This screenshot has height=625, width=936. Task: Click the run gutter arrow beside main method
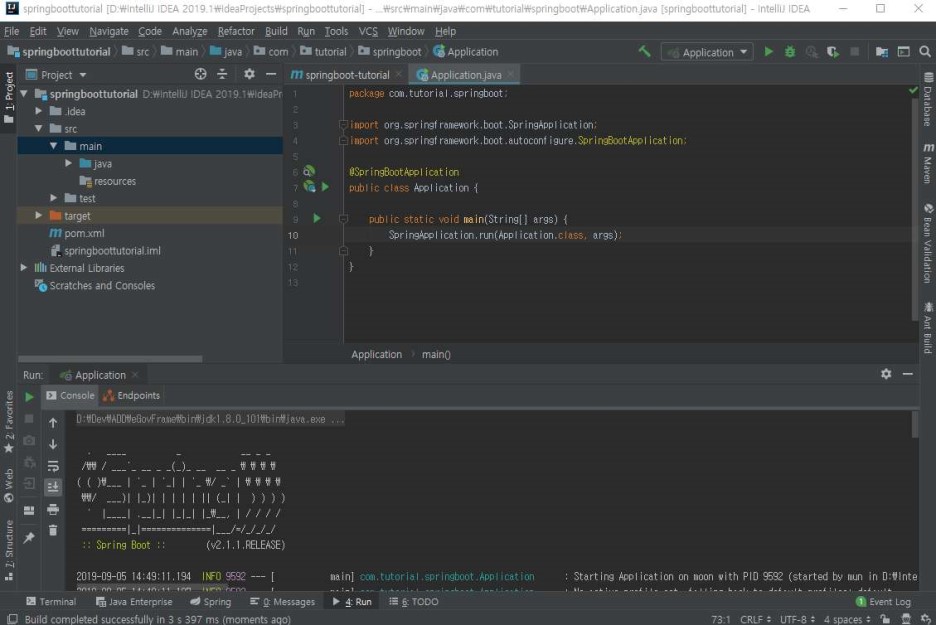click(x=317, y=218)
